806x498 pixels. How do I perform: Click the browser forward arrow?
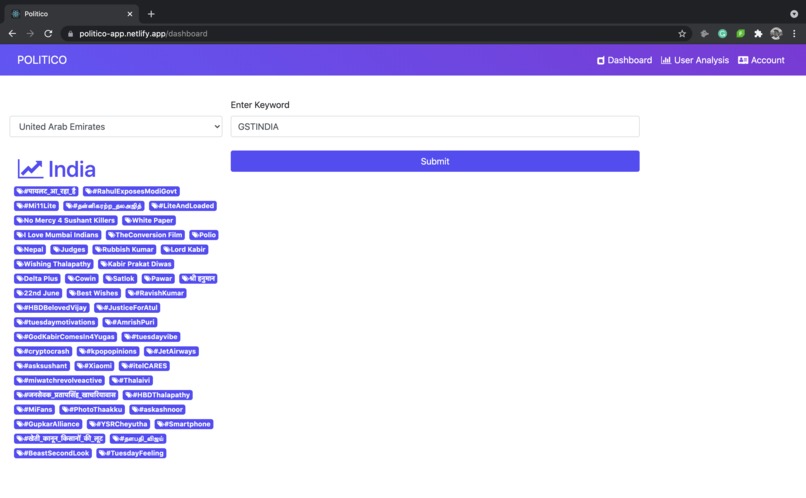coord(30,33)
